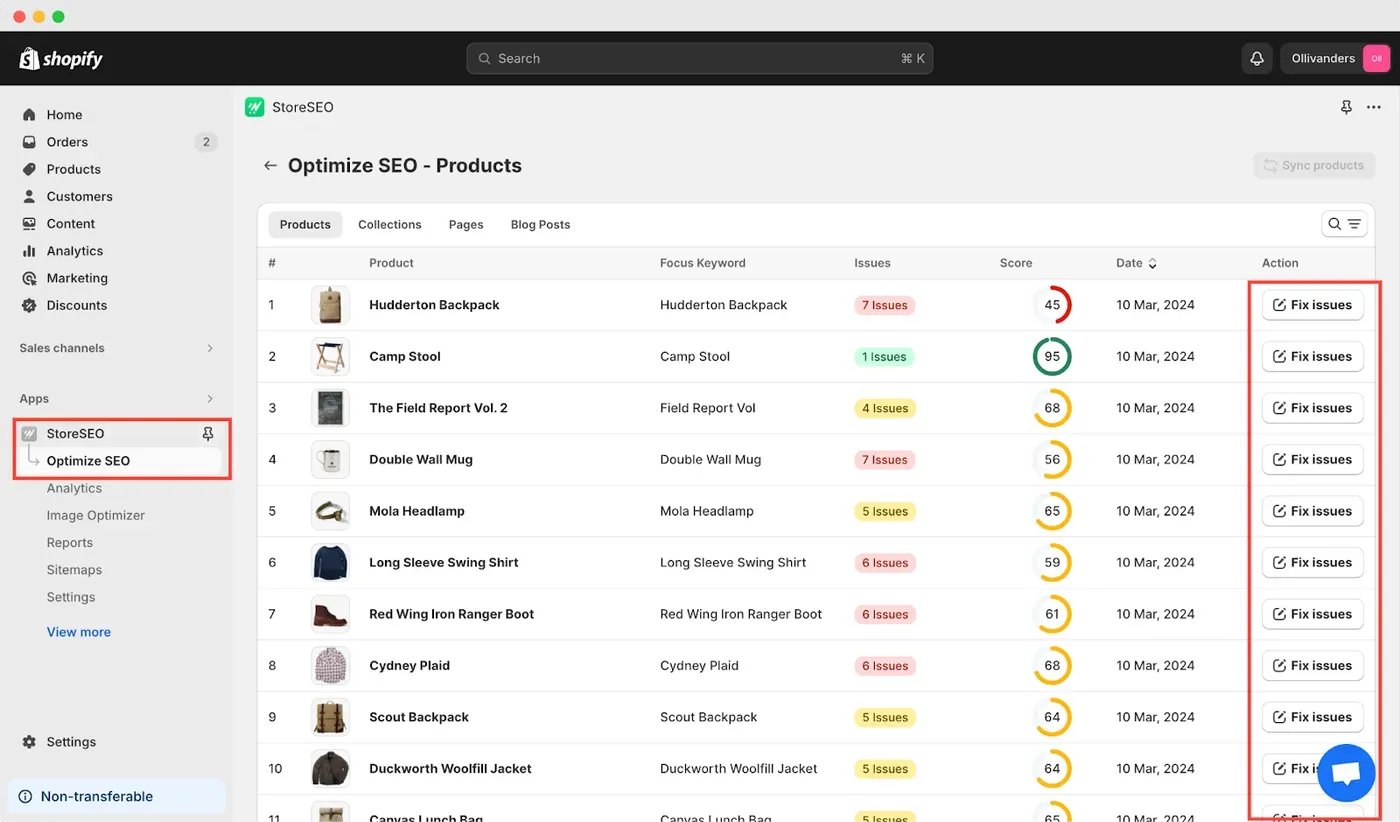Click the Camp Stool product thumbnail
1400x822 pixels.
point(330,356)
